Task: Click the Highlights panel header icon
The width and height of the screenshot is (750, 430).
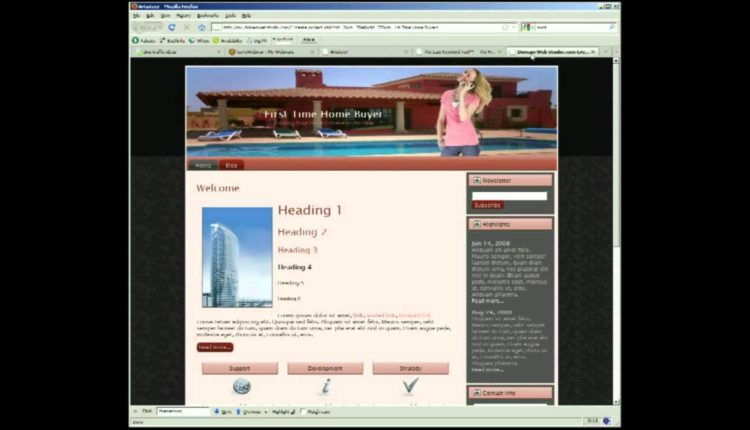Action: [476, 224]
